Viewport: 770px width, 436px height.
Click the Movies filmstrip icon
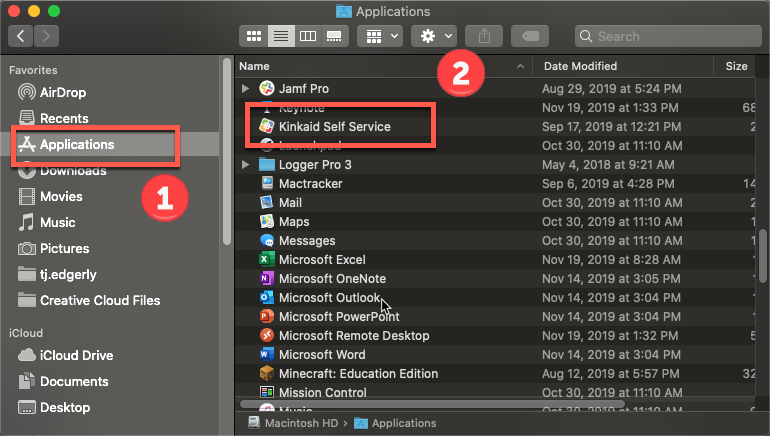tap(27, 196)
